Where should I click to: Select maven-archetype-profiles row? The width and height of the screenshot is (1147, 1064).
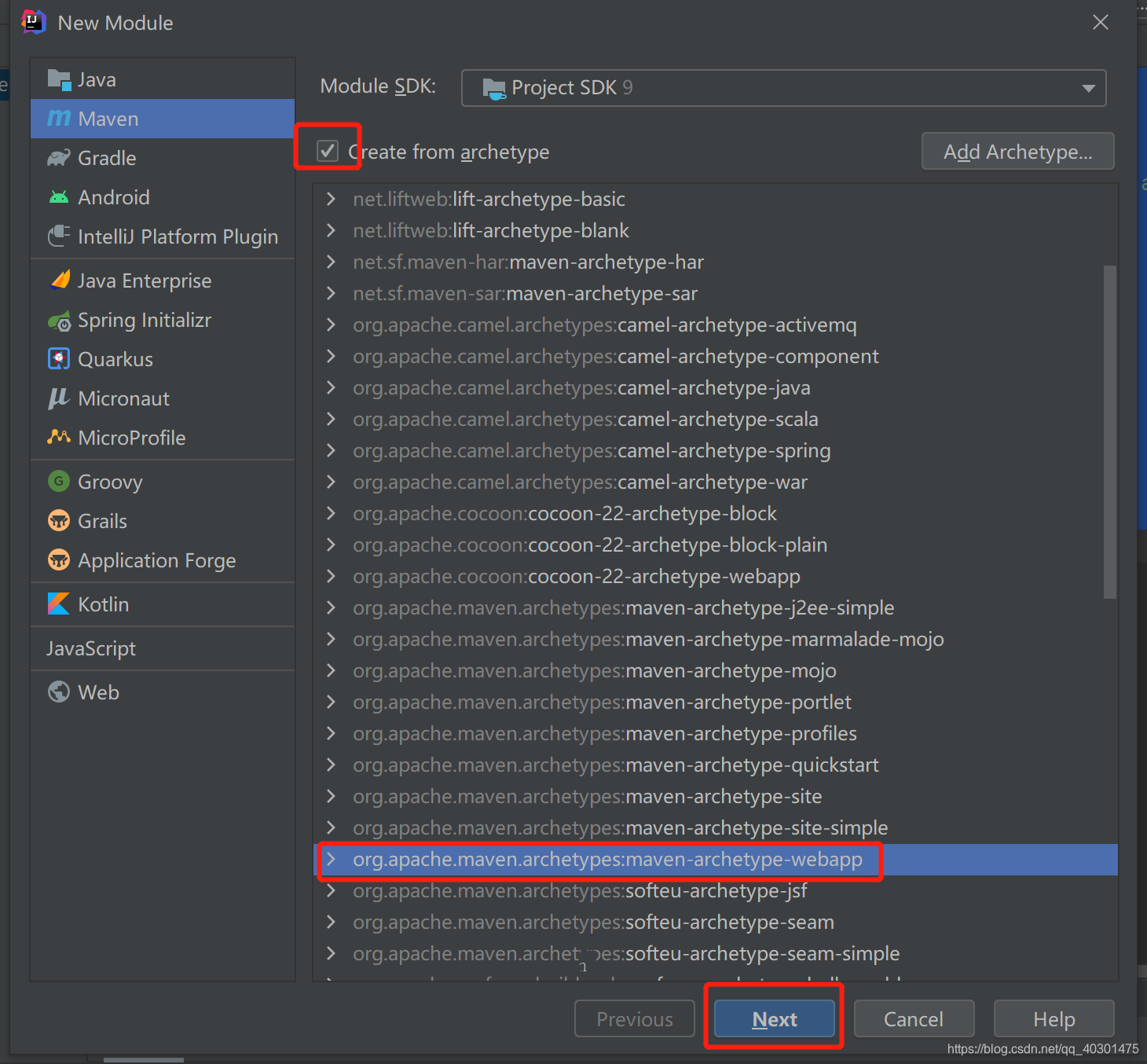pos(716,733)
